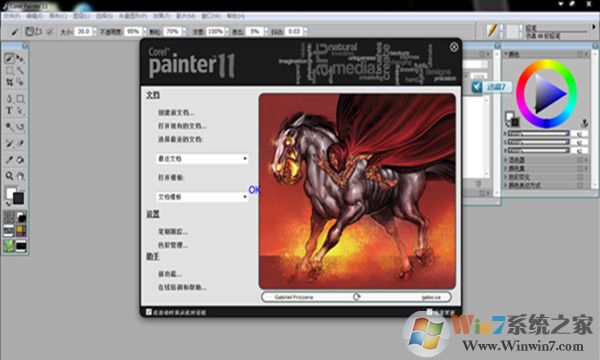Select the Pen tool in the toolbox
This screenshot has height=360, width=600.
9,99
